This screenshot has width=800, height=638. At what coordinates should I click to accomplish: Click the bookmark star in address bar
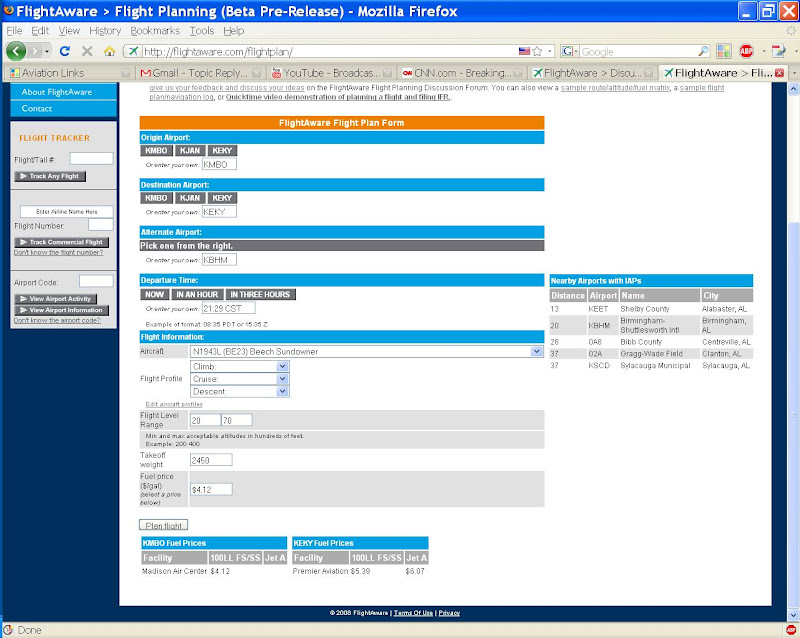(x=537, y=51)
